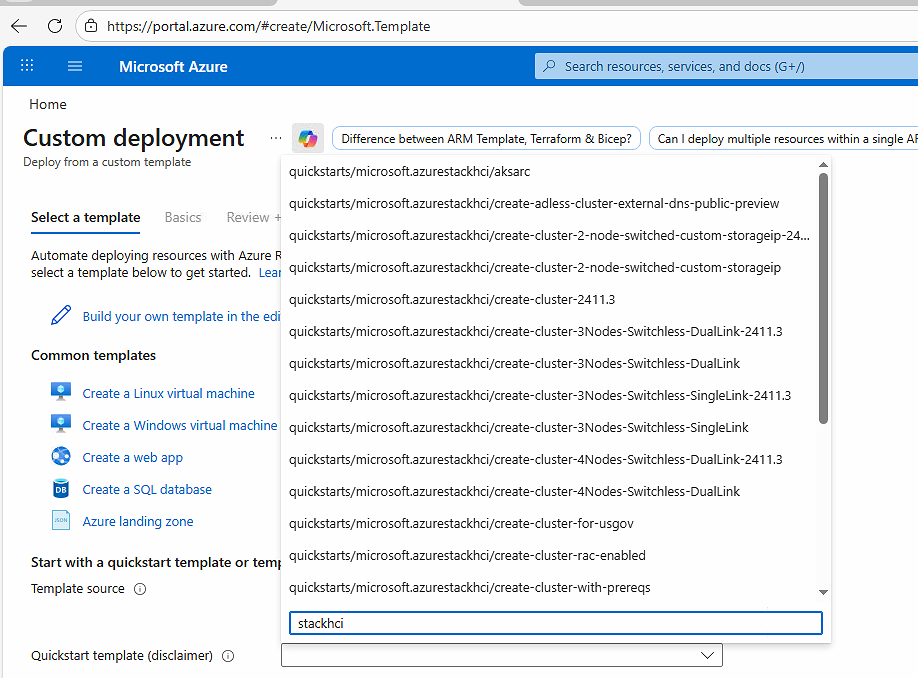The height and width of the screenshot is (678, 918).
Task: Click the web app globe icon
Action: [x=61, y=457]
